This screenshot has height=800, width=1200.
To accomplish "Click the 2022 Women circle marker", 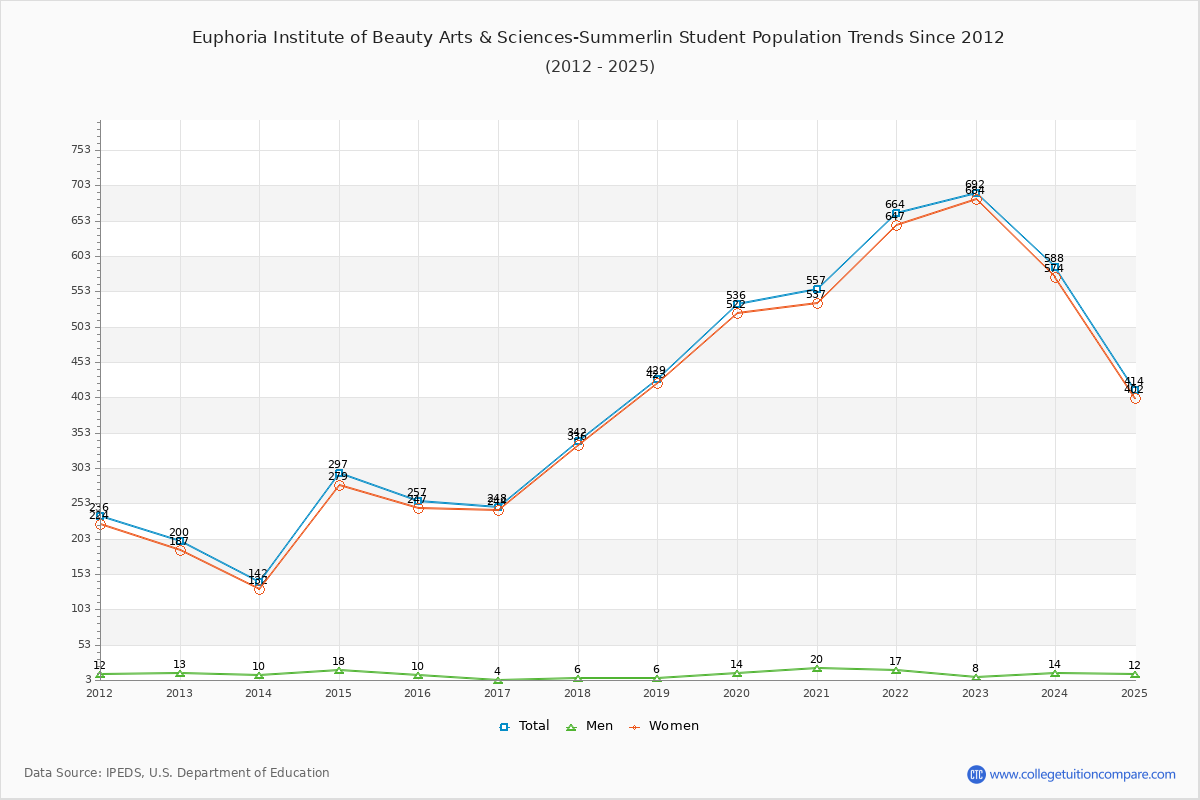I will [x=896, y=225].
